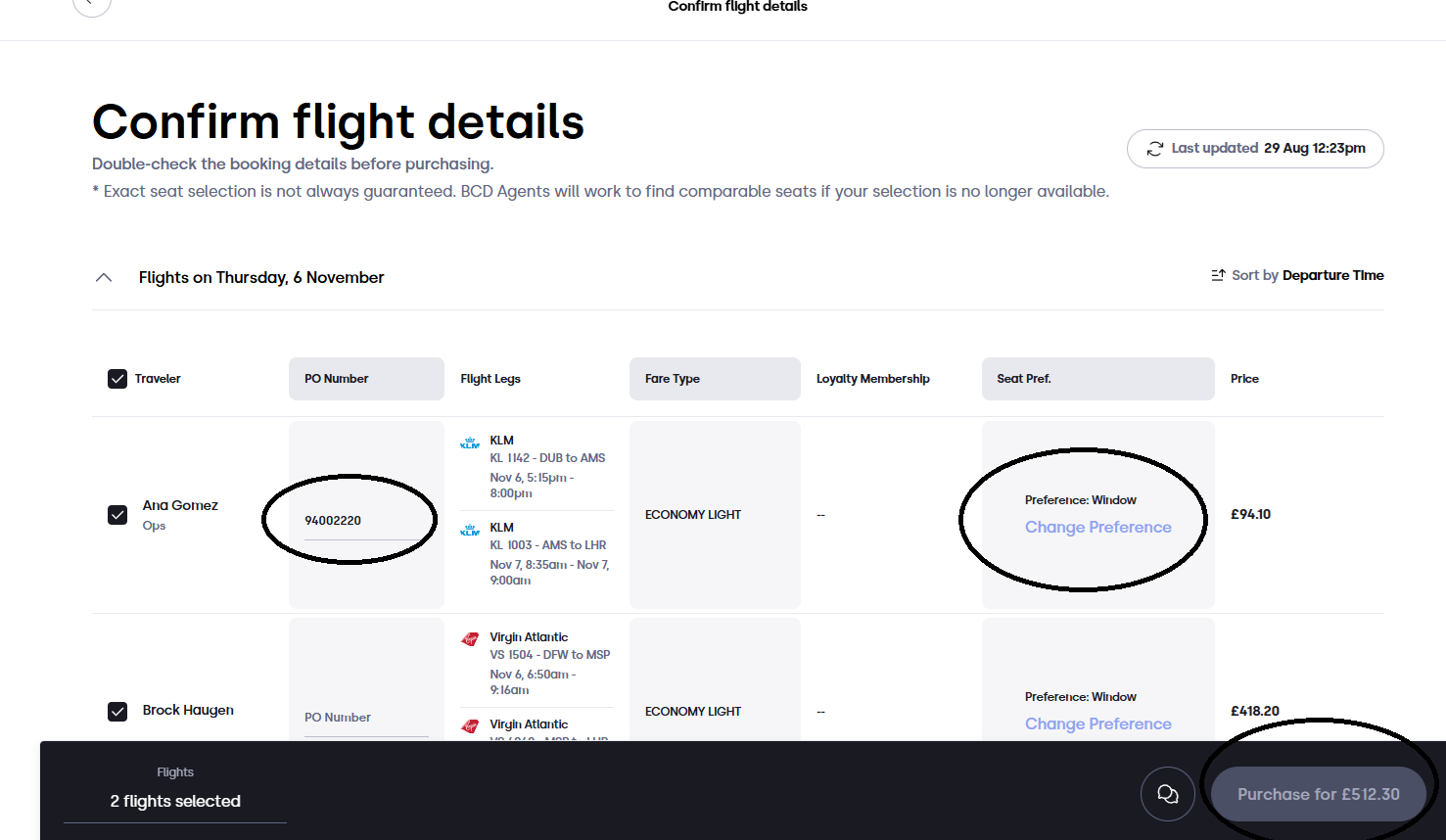Uncheck the Ana Gomez traveler checkbox
The height and width of the screenshot is (840, 1446).
(x=117, y=515)
